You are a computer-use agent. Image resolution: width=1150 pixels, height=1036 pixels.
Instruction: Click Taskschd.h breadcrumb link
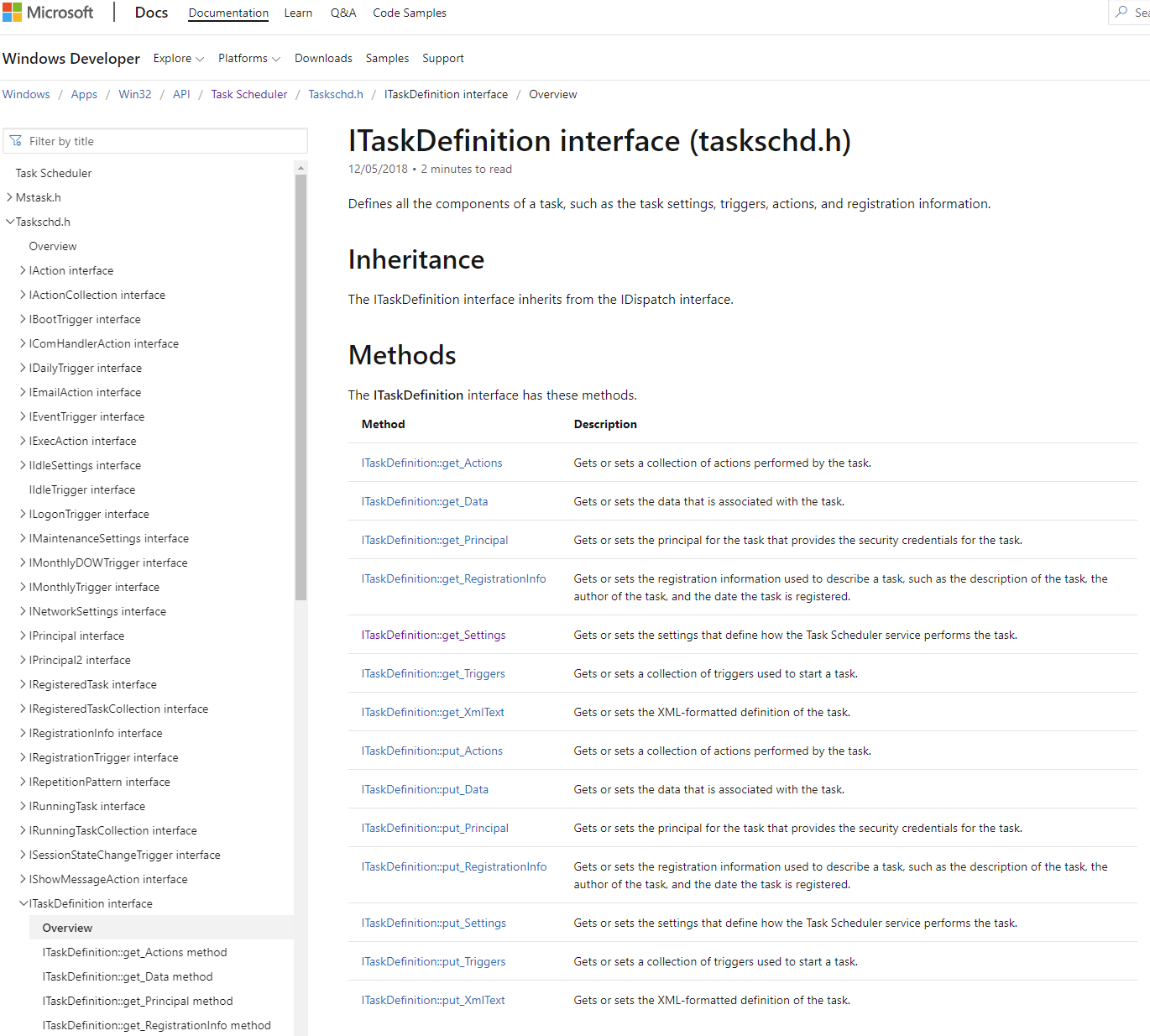[x=336, y=94]
